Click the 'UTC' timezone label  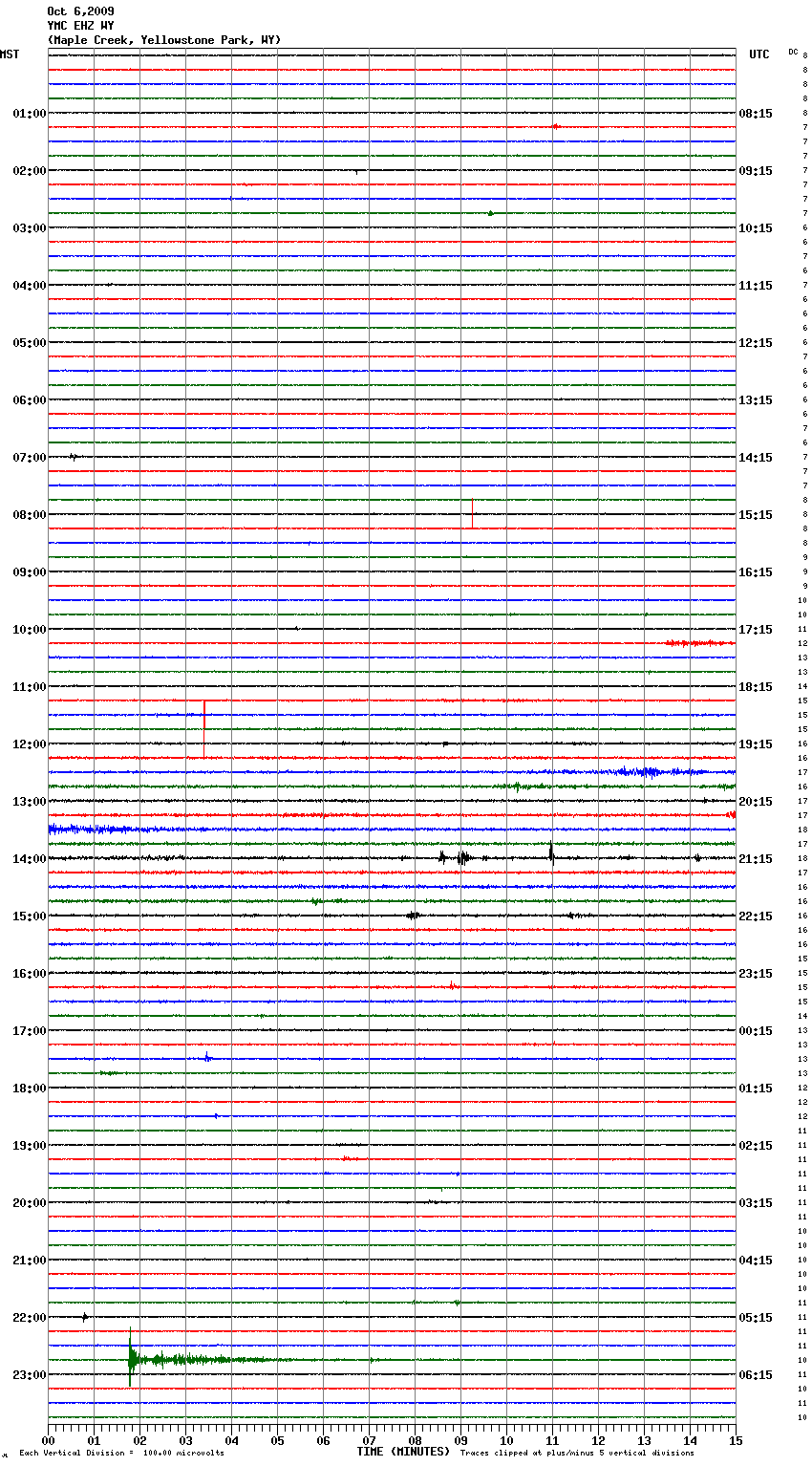coord(759,54)
